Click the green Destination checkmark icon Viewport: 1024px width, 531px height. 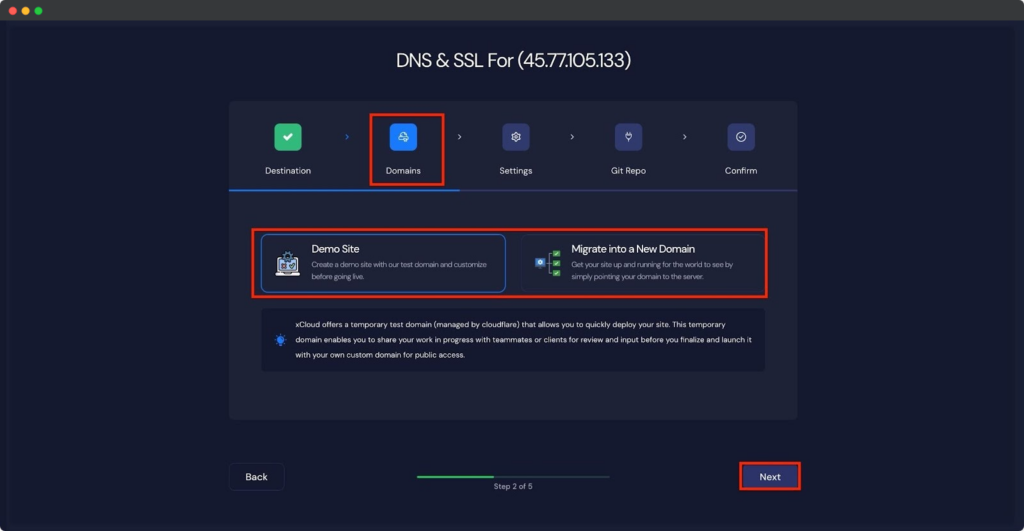point(288,137)
